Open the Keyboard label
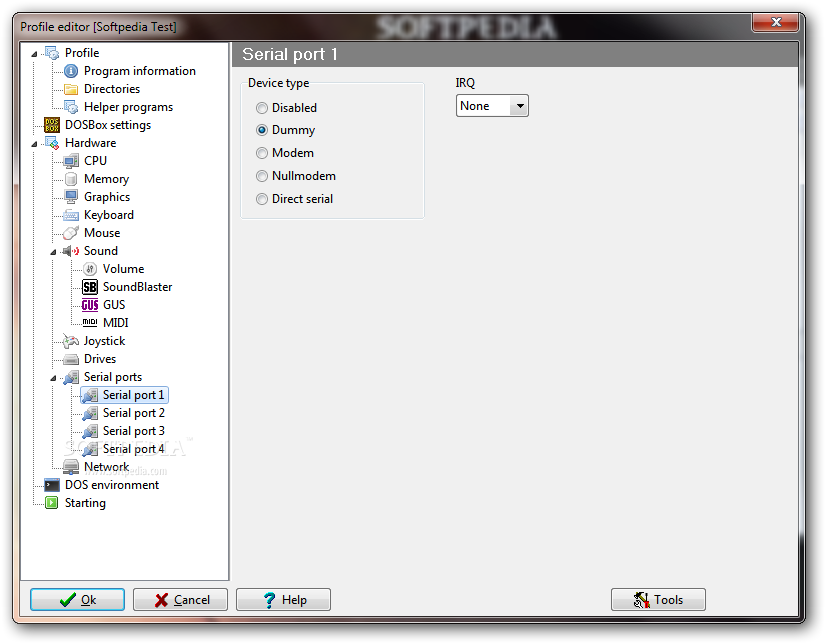The image size is (826, 644). (x=109, y=215)
